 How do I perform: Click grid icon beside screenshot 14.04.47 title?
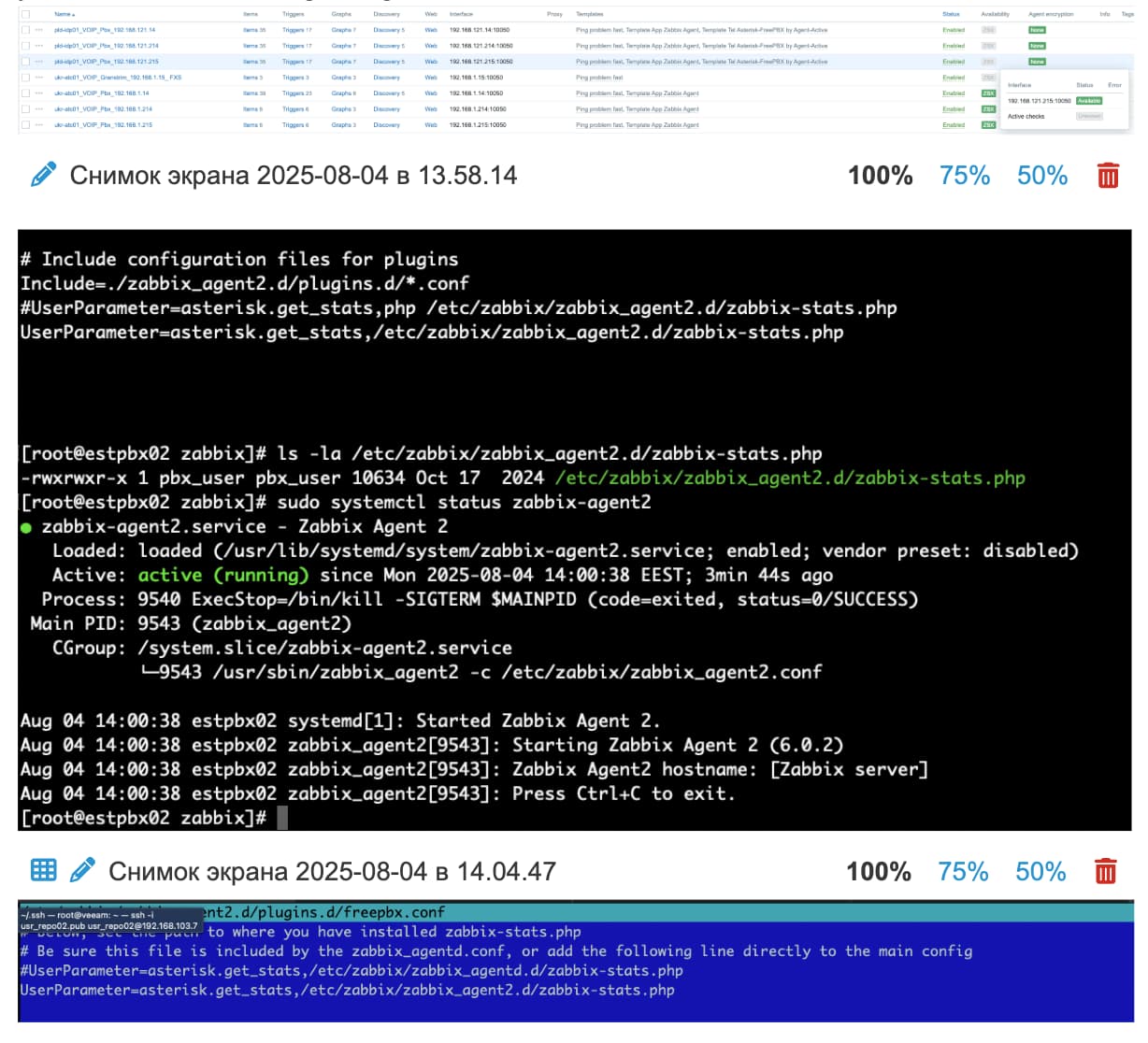click(x=43, y=870)
